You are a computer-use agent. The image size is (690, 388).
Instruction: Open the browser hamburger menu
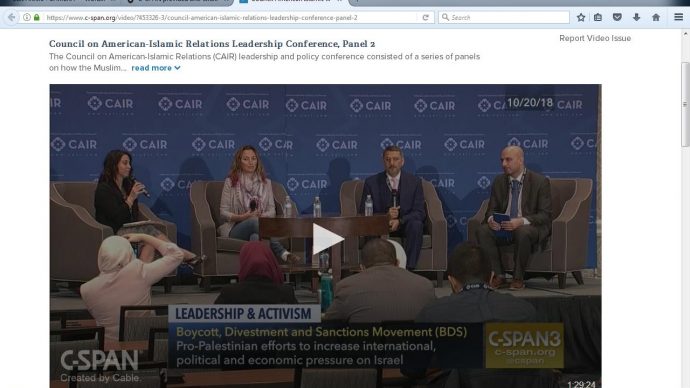pyautogui.click(x=679, y=17)
